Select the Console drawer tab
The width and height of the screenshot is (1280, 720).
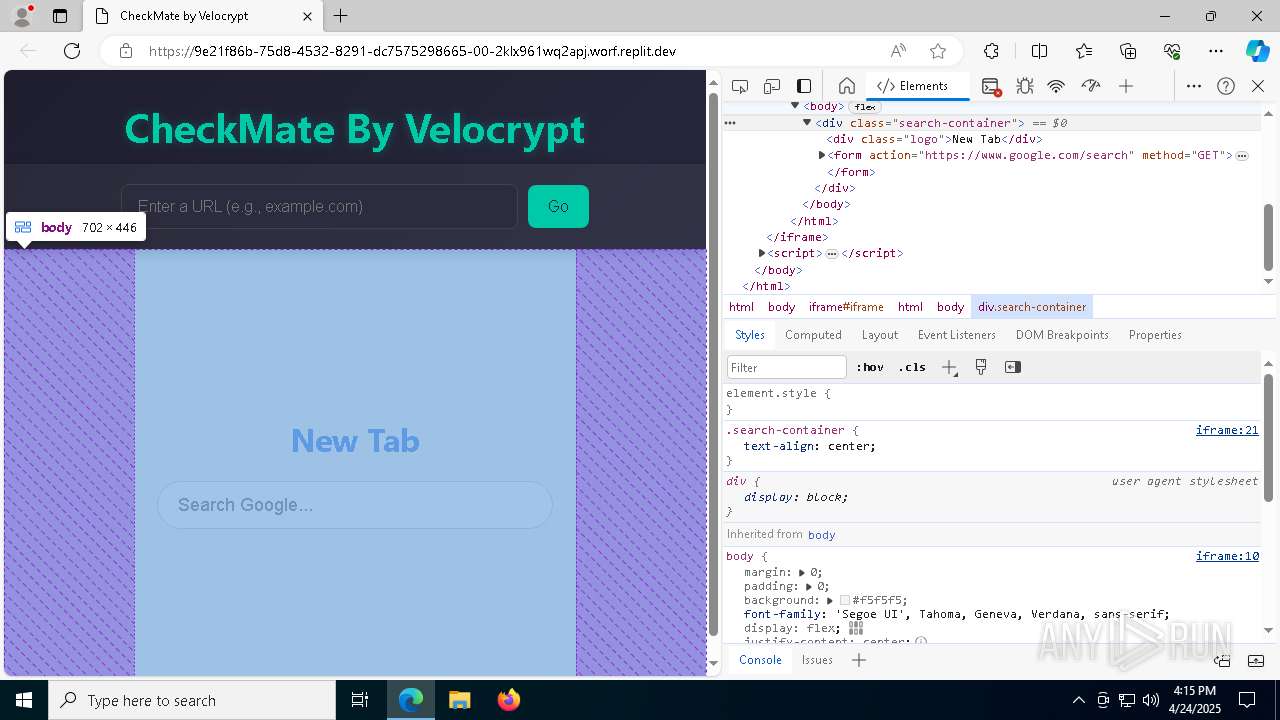[760, 660]
